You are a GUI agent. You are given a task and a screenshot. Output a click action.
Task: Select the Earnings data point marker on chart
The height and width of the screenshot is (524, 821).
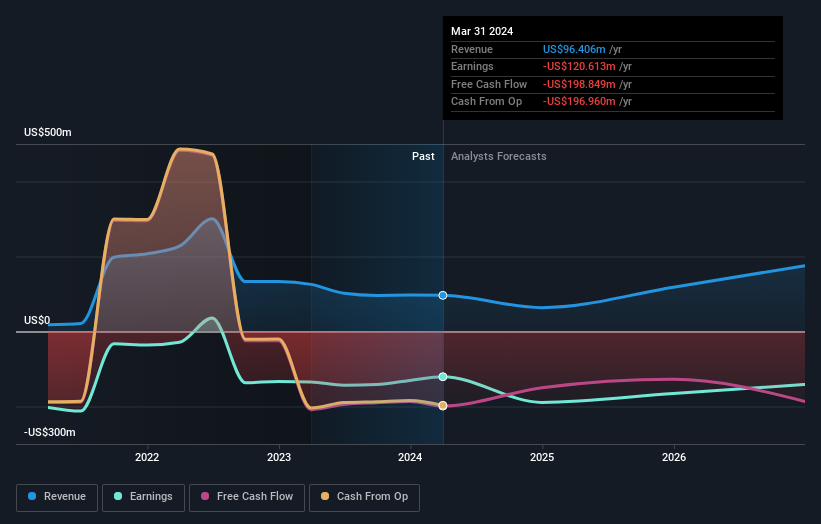pyautogui.click(x=443, y=377)
